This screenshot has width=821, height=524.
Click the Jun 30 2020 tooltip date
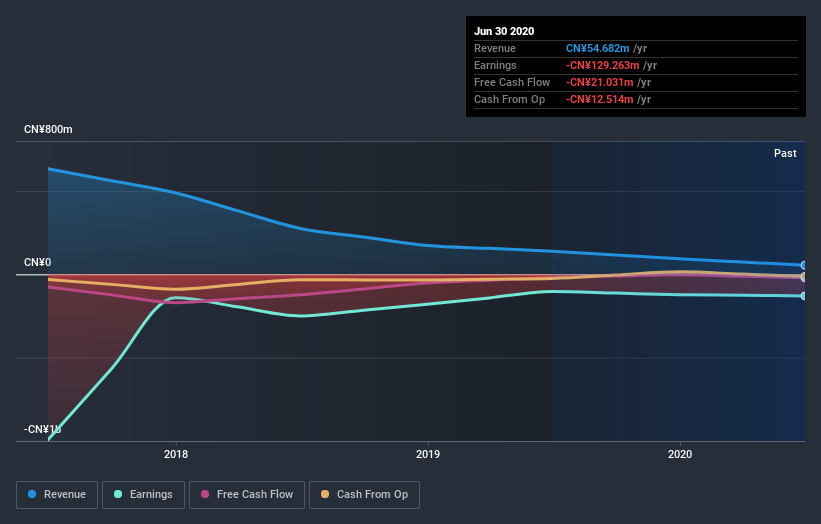click(x=504, y=31)
